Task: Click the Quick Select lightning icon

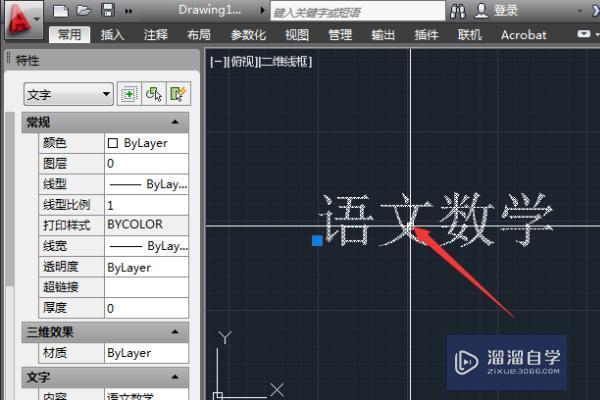Action: pyautogui.click(x=178, y=94)
